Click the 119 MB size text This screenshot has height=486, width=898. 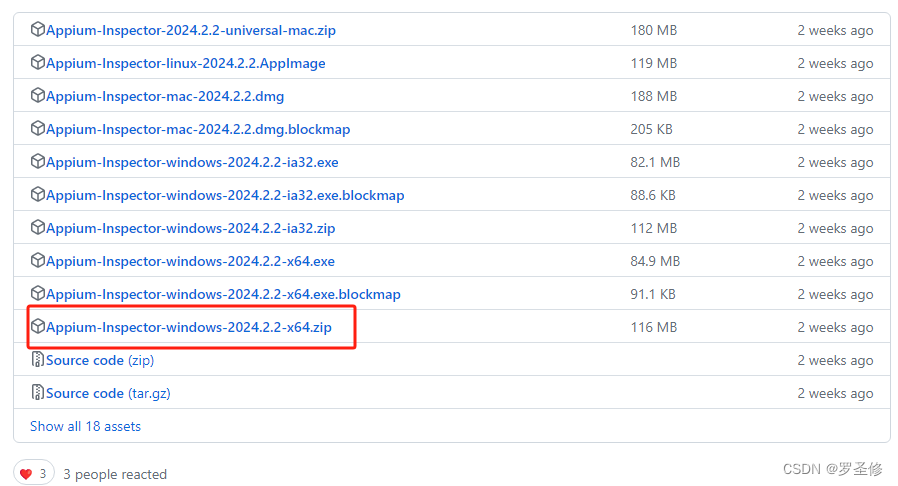pyautogui.click(x=654, y=64)
